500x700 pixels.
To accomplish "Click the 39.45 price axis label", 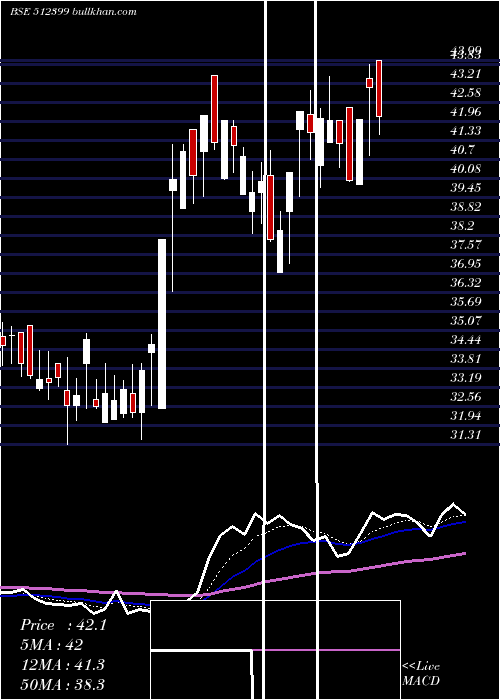I will click(x=466, y=188).
